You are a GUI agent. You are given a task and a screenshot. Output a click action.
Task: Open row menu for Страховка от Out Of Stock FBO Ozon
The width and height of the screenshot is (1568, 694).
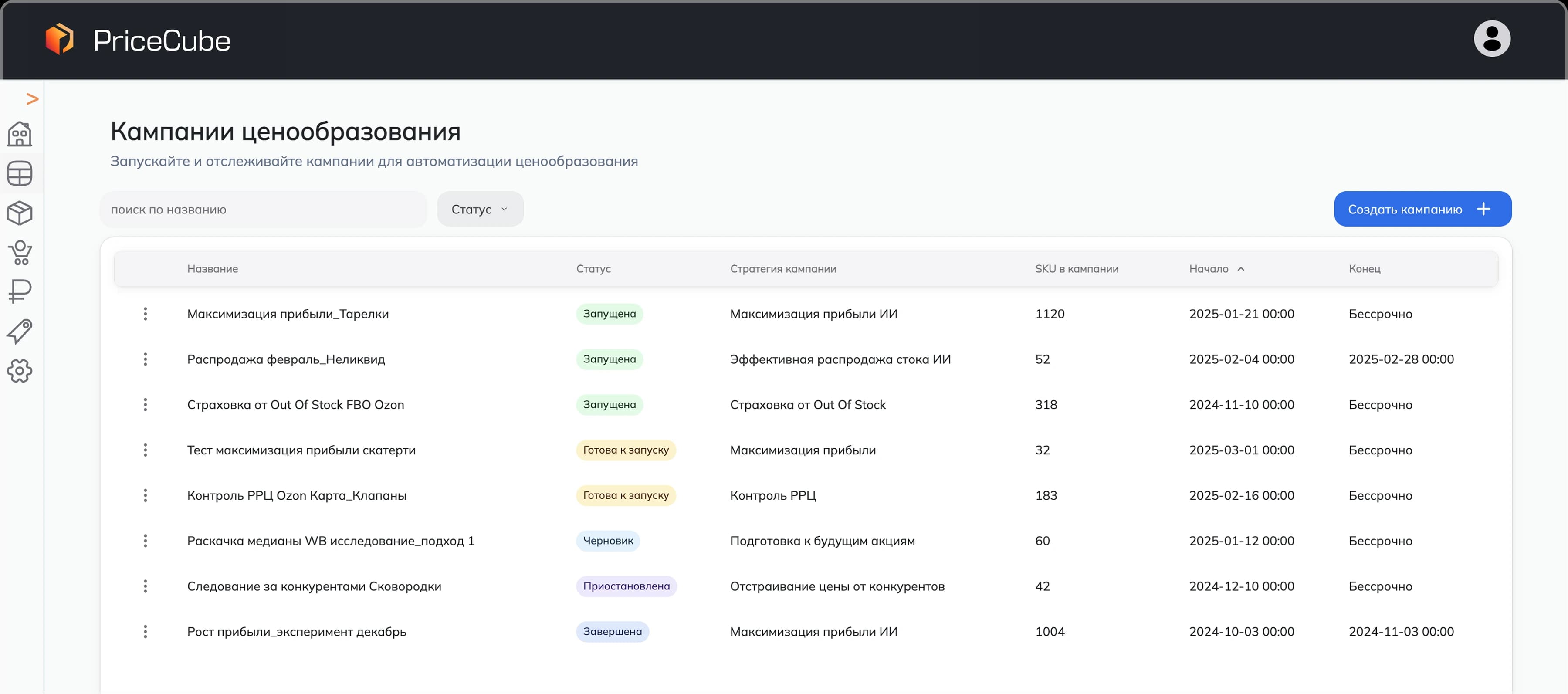pos(145,405)
